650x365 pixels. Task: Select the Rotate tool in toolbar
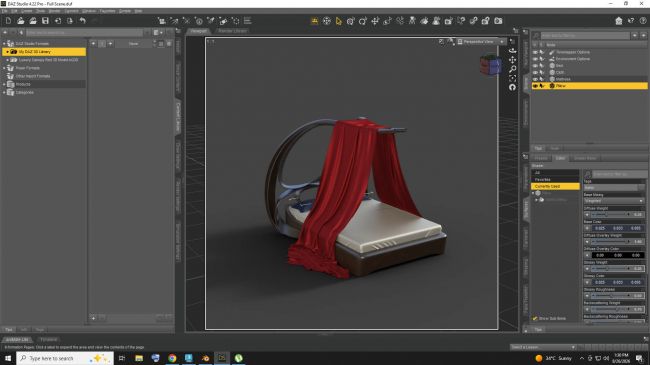click(x=363, y=21)
